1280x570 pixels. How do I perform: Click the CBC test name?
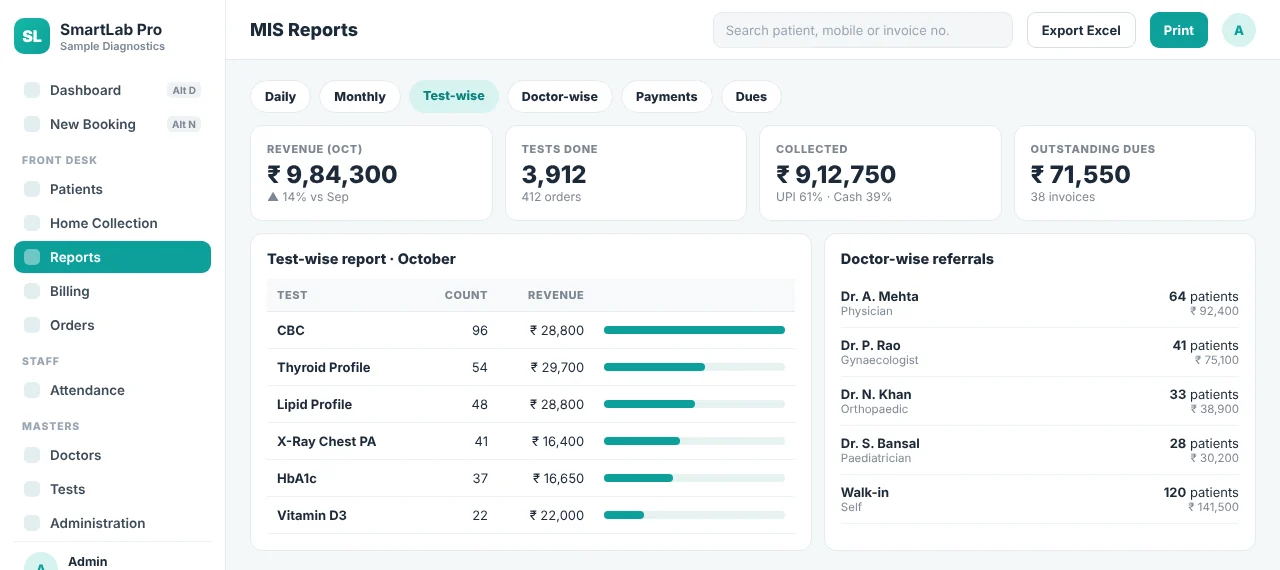291,330
